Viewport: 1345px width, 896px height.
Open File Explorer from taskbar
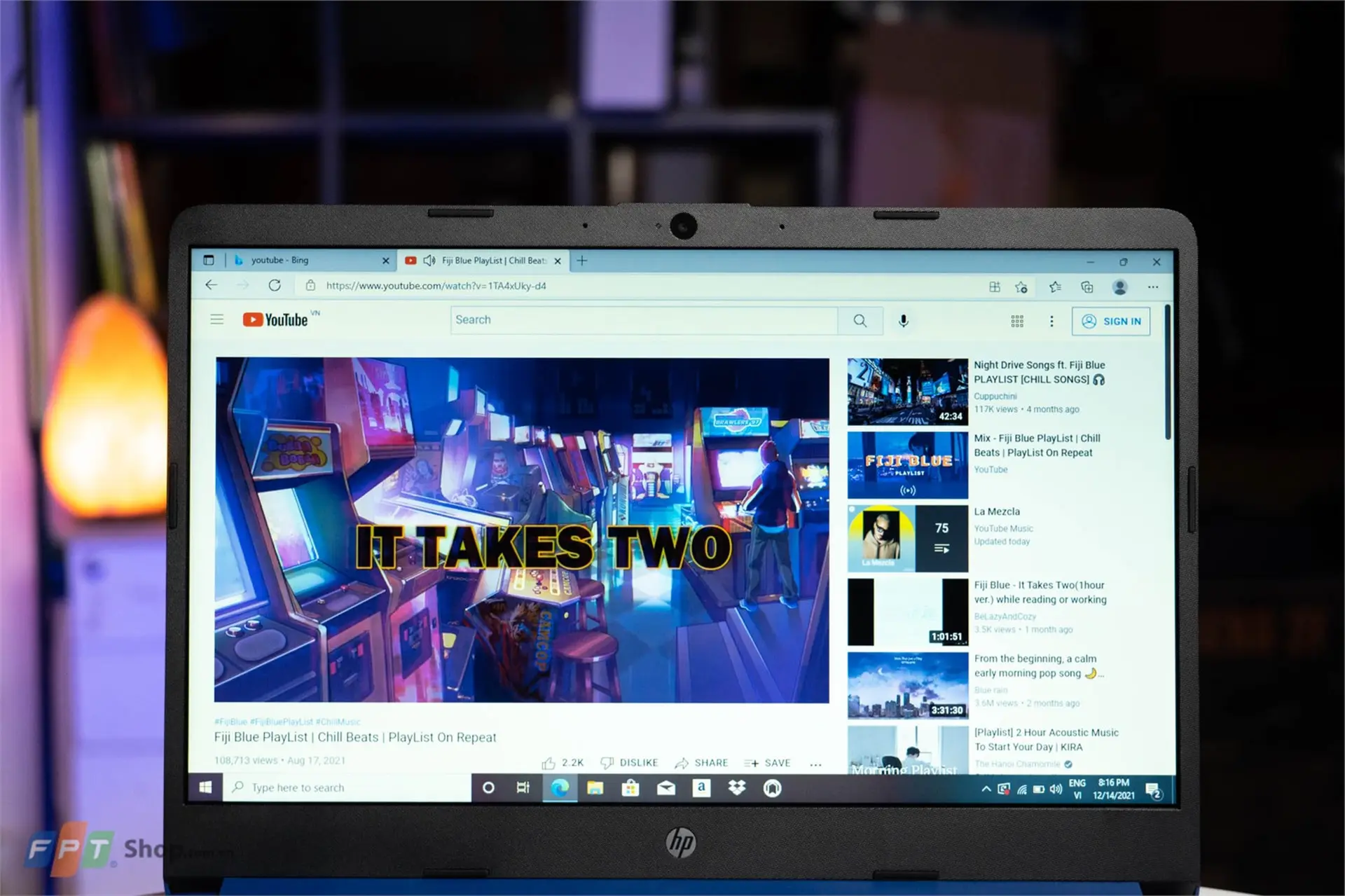pos(595,788)
